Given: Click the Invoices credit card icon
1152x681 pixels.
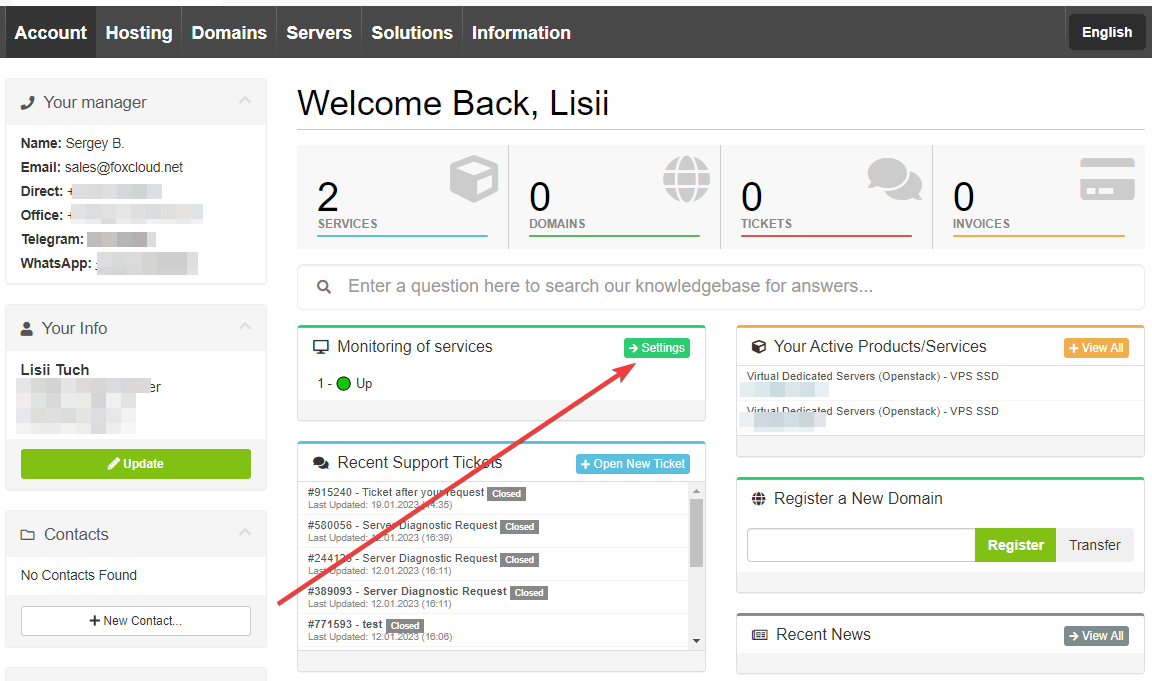Looking at the screenshot, I should tap(1107, 180).
